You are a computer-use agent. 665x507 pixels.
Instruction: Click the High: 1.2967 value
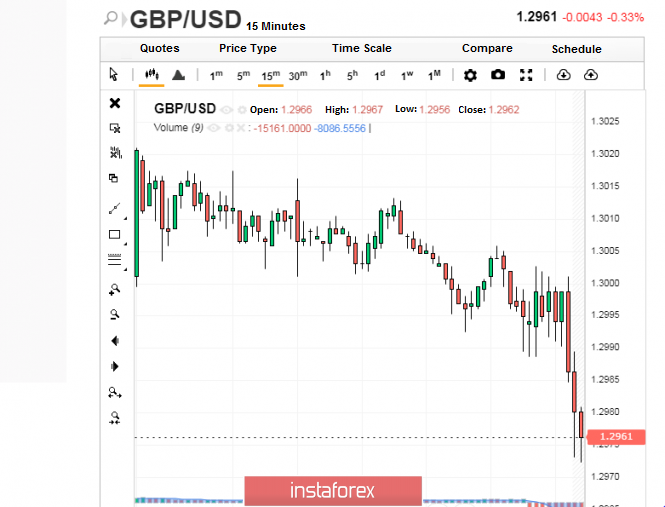(x=354, y=110)
